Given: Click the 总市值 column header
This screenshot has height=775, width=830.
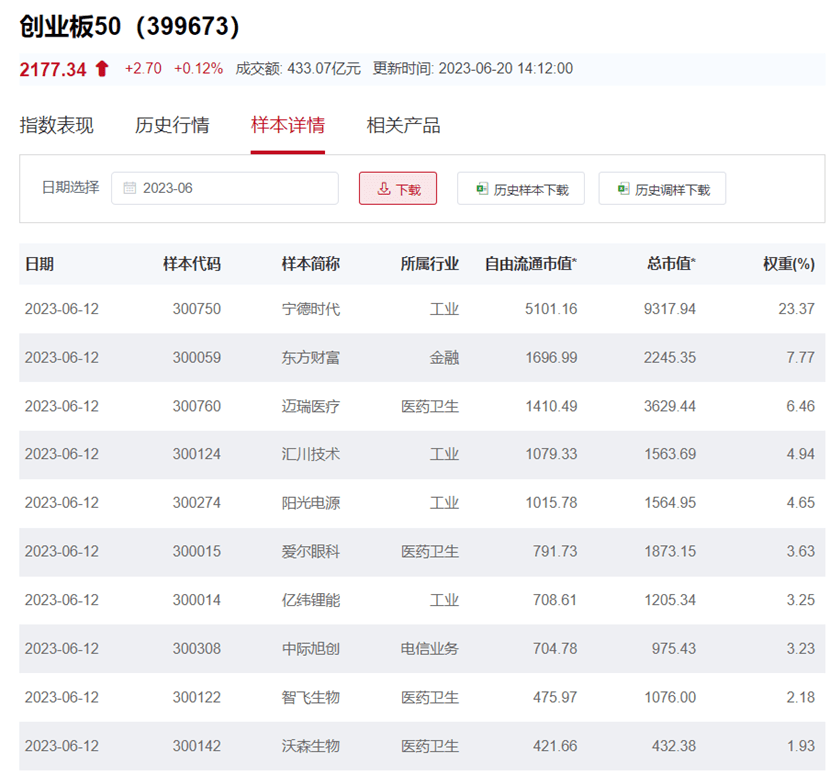Looking at the screenshot, I should click(671, 264).
